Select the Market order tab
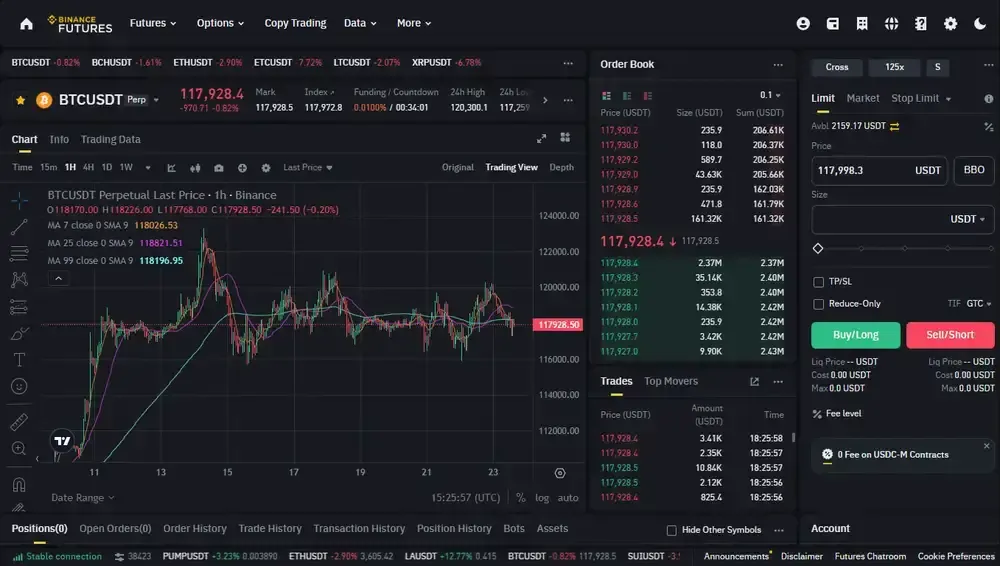Screen dimensions: 1000x566 click(x=862, y=98)
